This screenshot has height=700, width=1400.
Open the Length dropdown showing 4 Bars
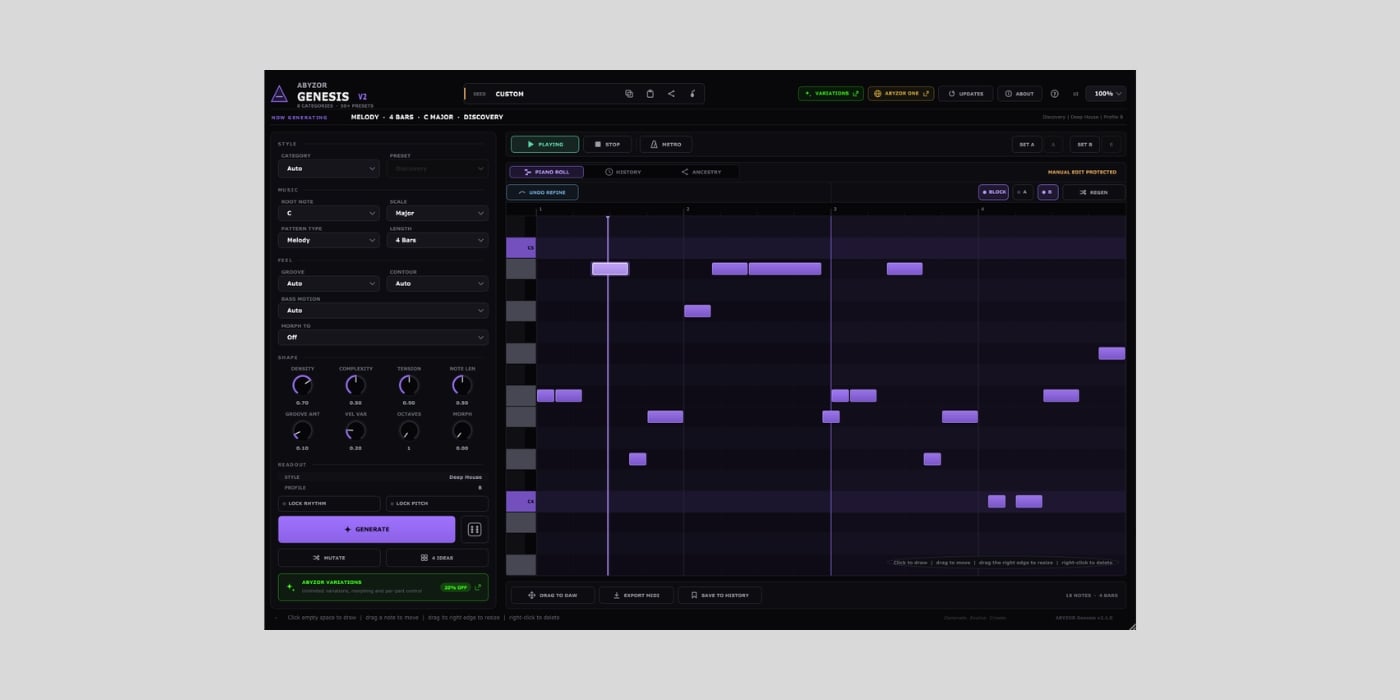(437, 240)
